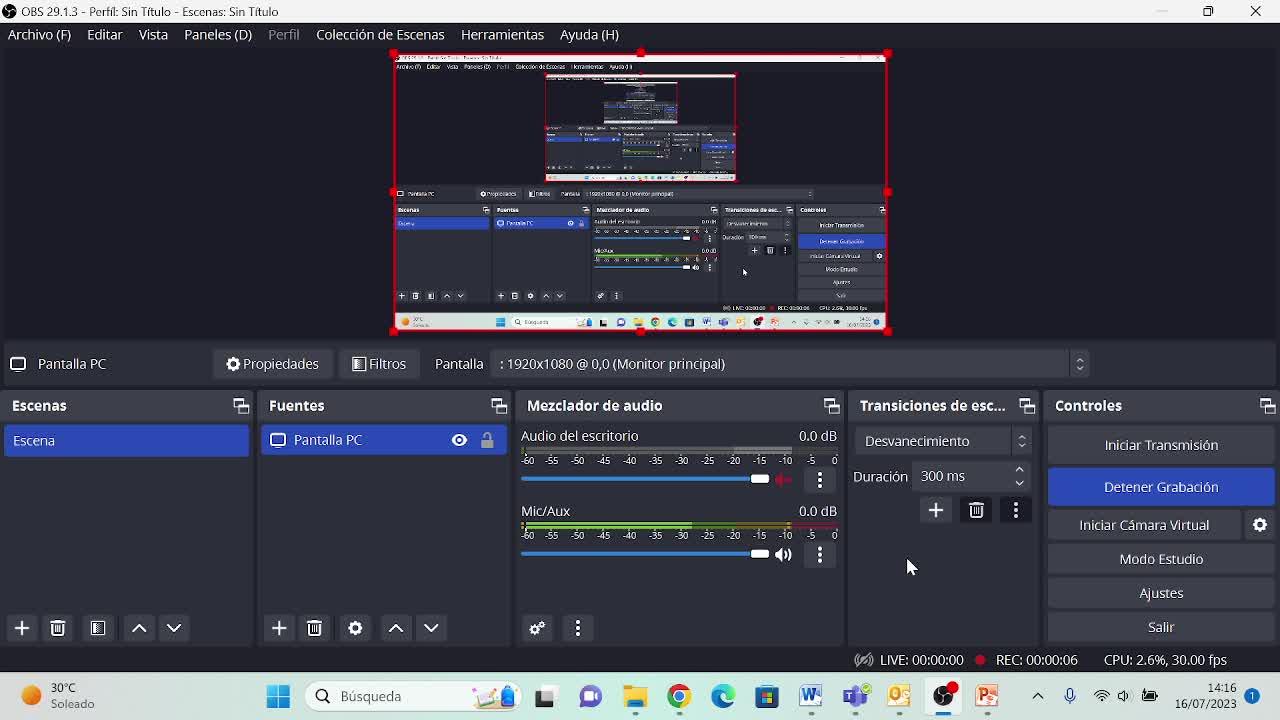Click the Propiedades button
The image size is (1280, 720).
pyautogui.click(x=272, y=364)
